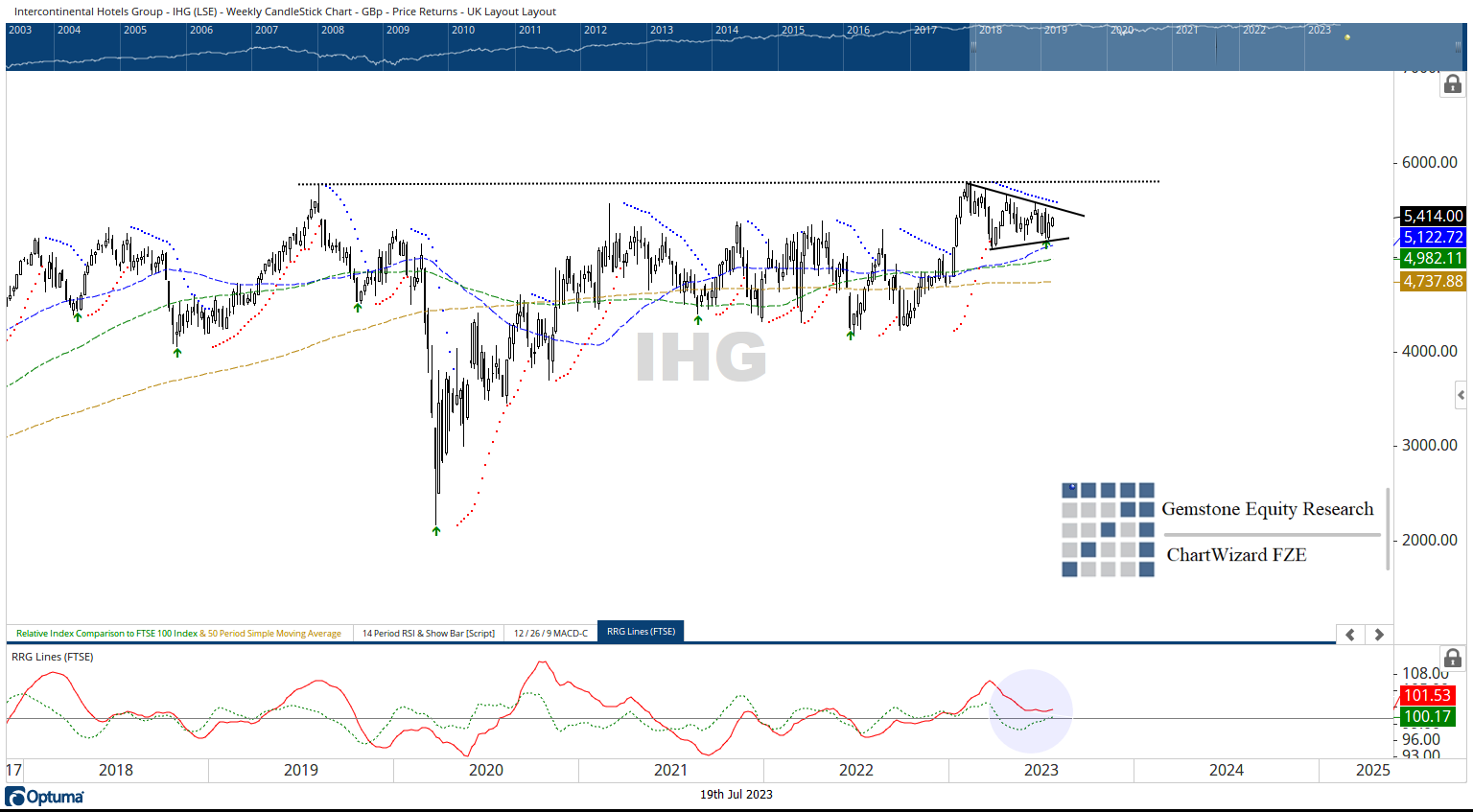Screen dimensions: 1473x812
Task: Click the lock icon in the RRG Lines panel
Action: (x=1453, y=658)
